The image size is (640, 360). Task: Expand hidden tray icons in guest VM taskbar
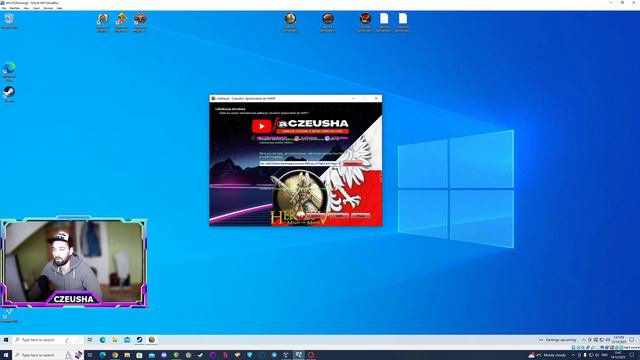[583, 340]
